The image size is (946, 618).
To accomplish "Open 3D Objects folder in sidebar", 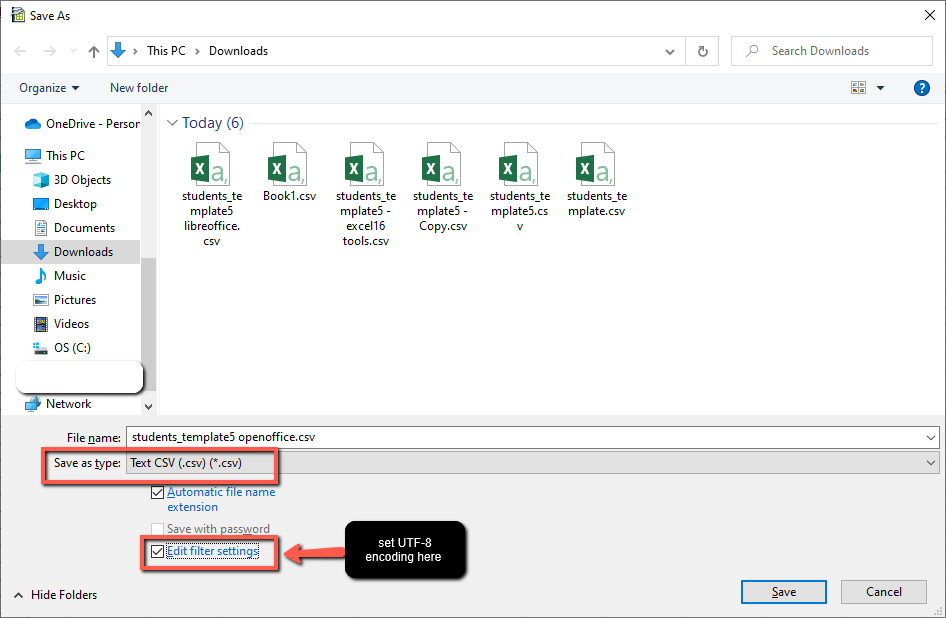I will click(72, 180).
